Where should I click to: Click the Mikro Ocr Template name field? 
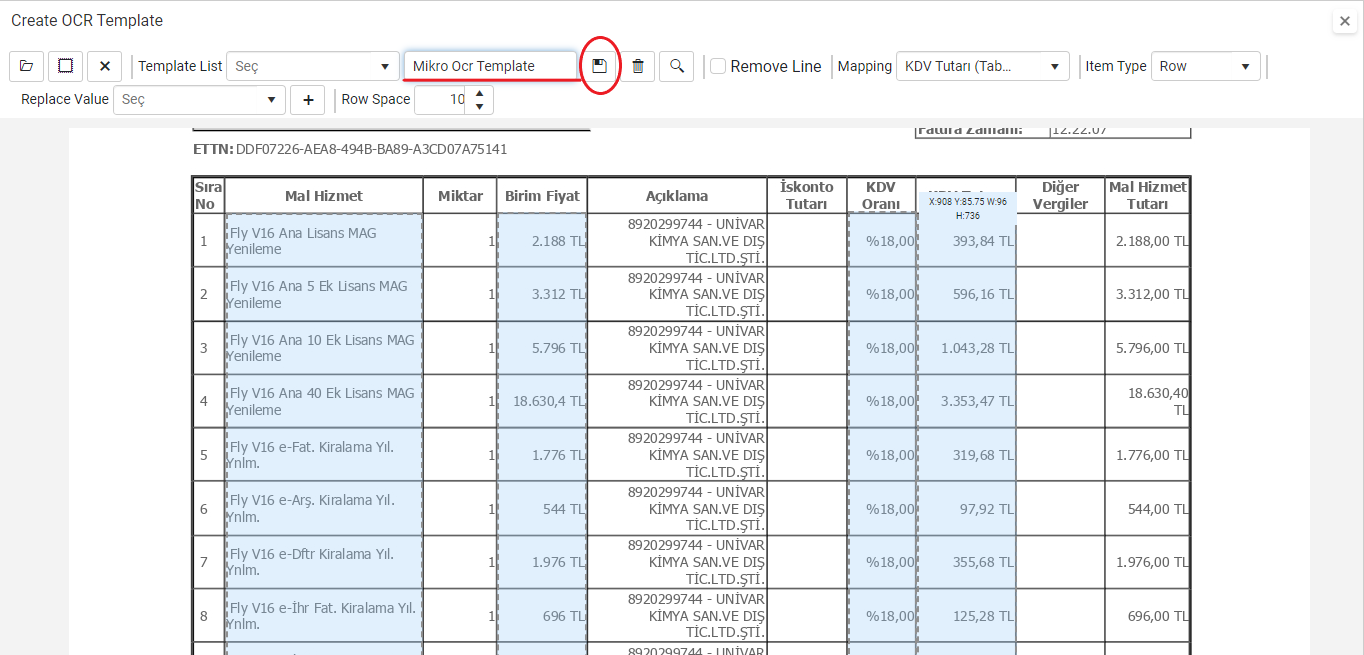coord(490,66)
